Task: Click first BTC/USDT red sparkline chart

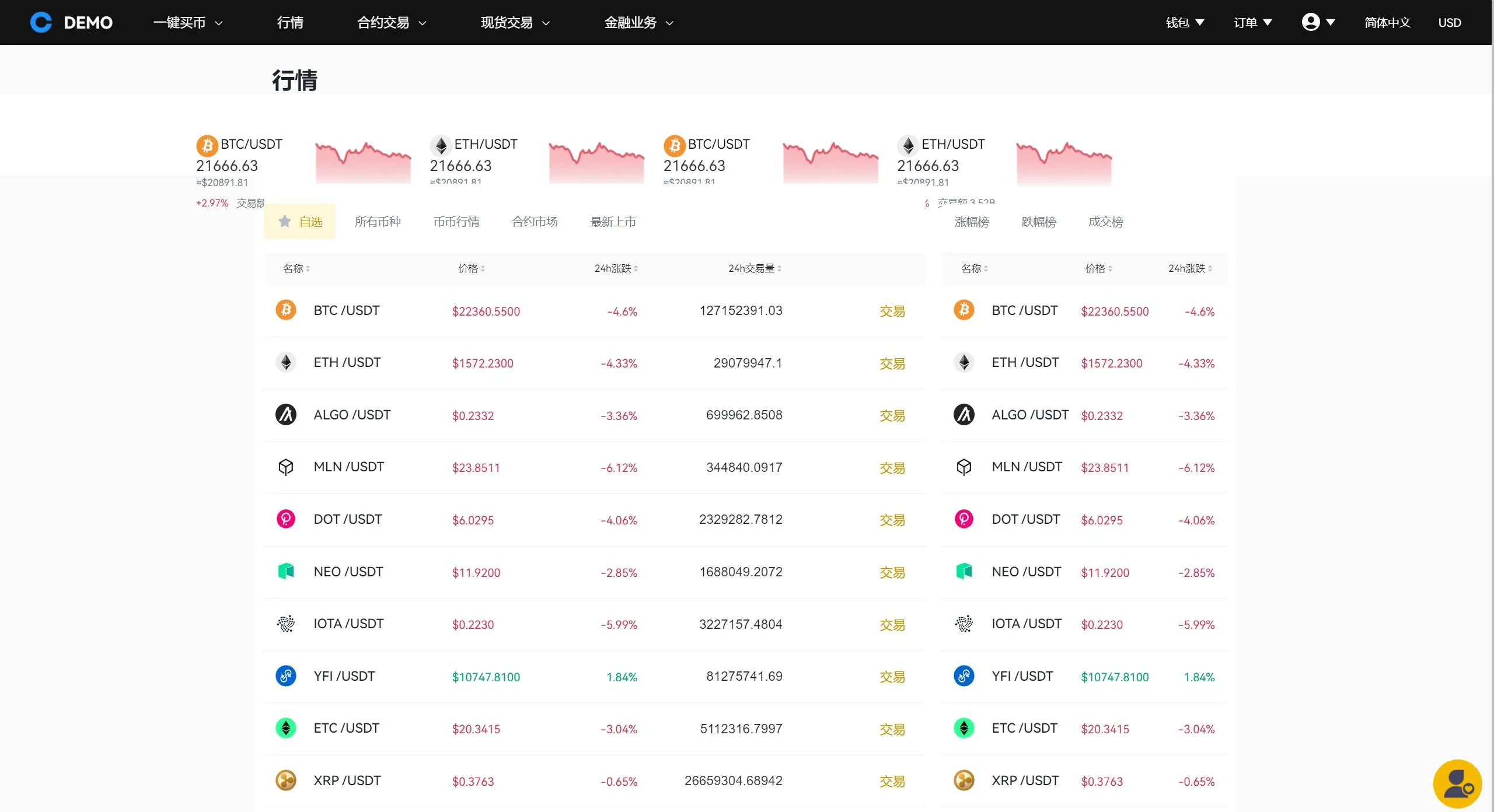Action: [363, 162]
